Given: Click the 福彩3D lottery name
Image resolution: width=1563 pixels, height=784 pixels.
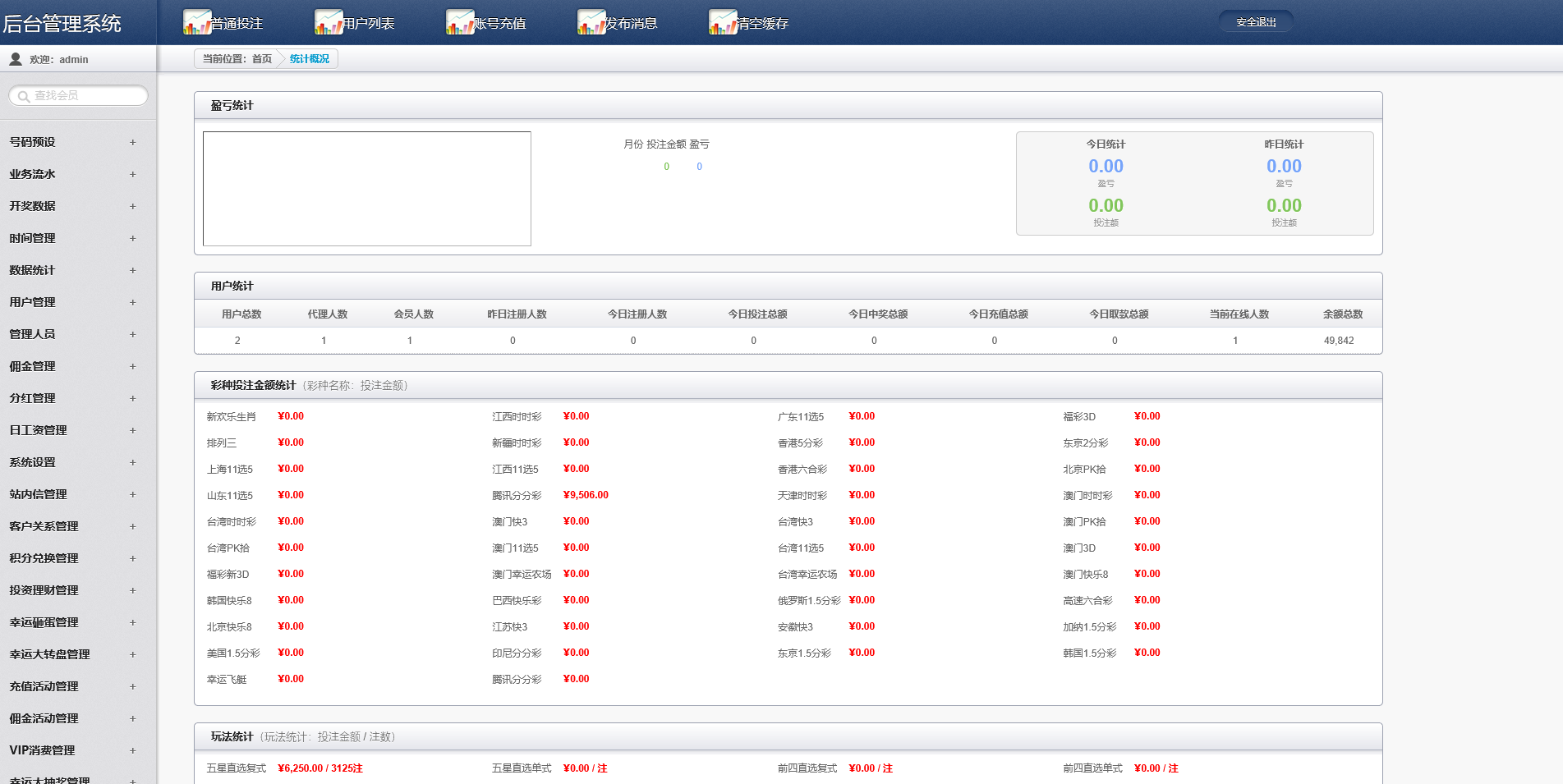Looking at the screenshot, I should click(x=1079, y=417).
